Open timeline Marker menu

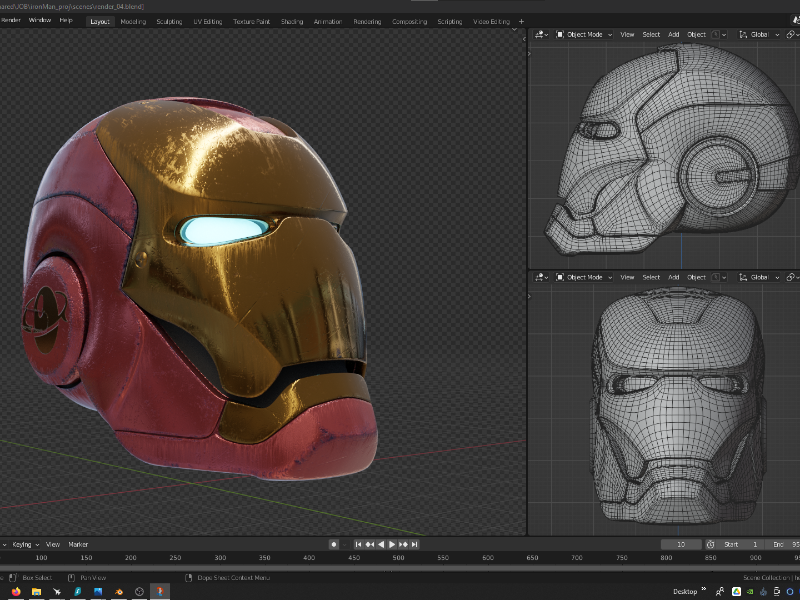click(x=78, y=544)
